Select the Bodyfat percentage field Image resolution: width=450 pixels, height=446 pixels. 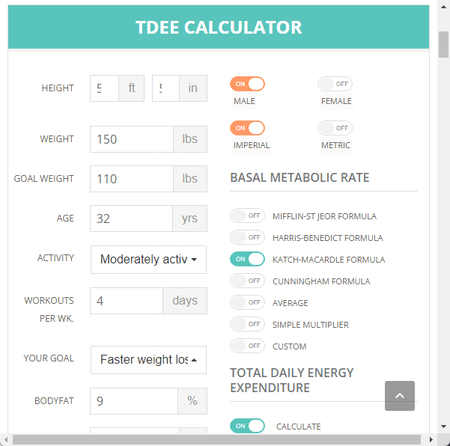coord(134,401)
